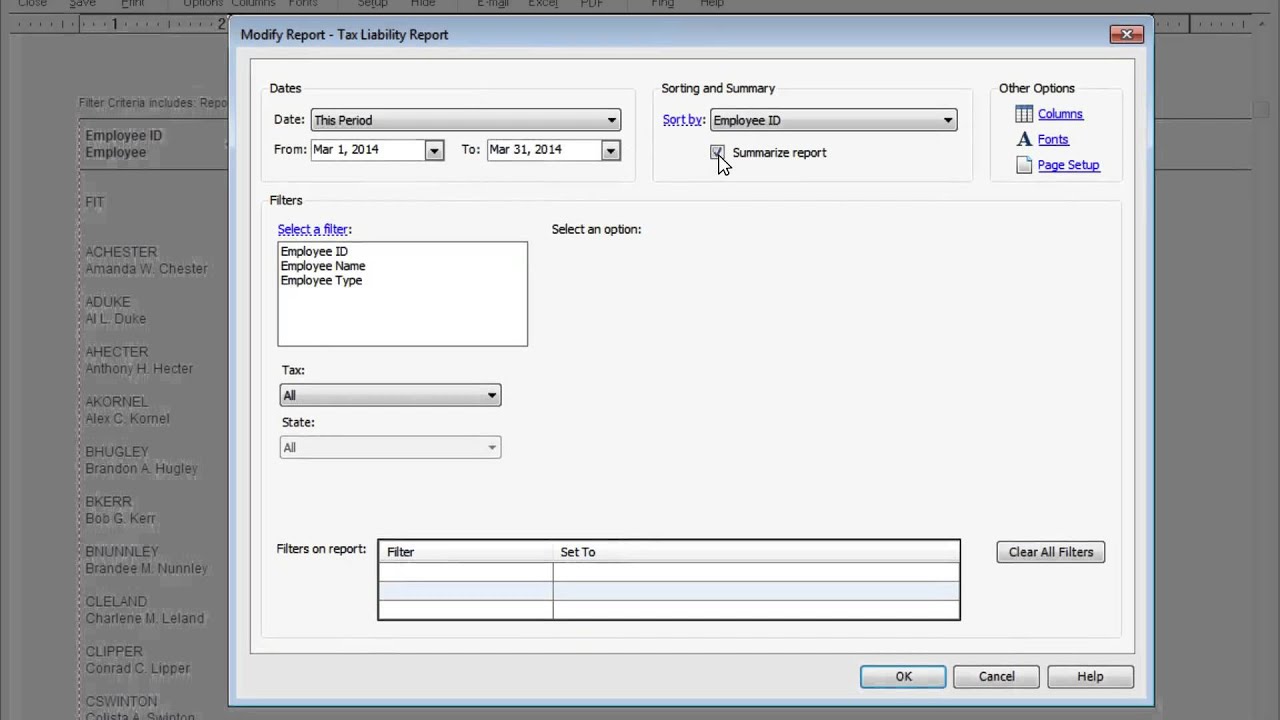Open Help from the dialog's bottom button

[x=1090, y=677]
